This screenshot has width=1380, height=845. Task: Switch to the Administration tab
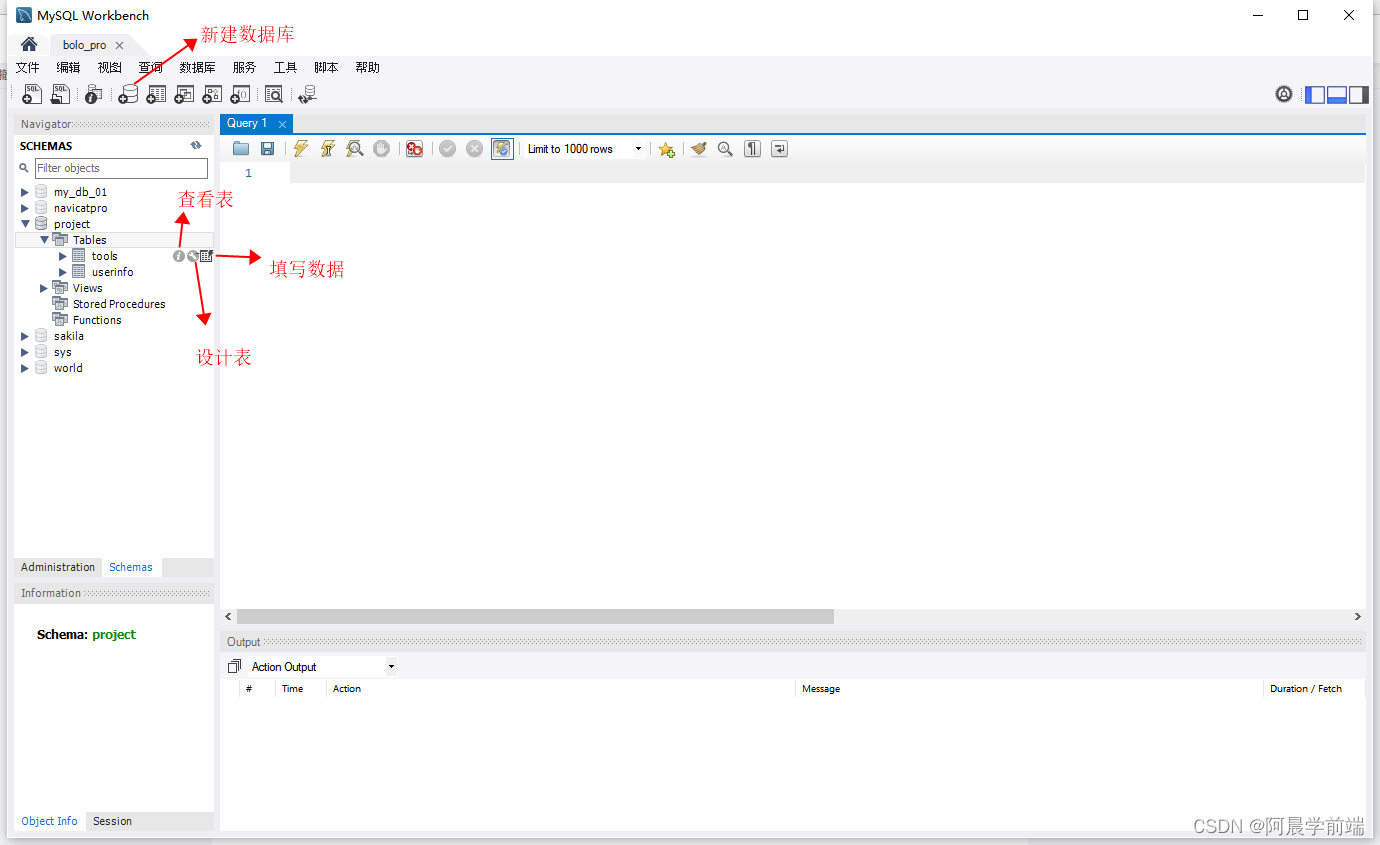pos(58,567)
